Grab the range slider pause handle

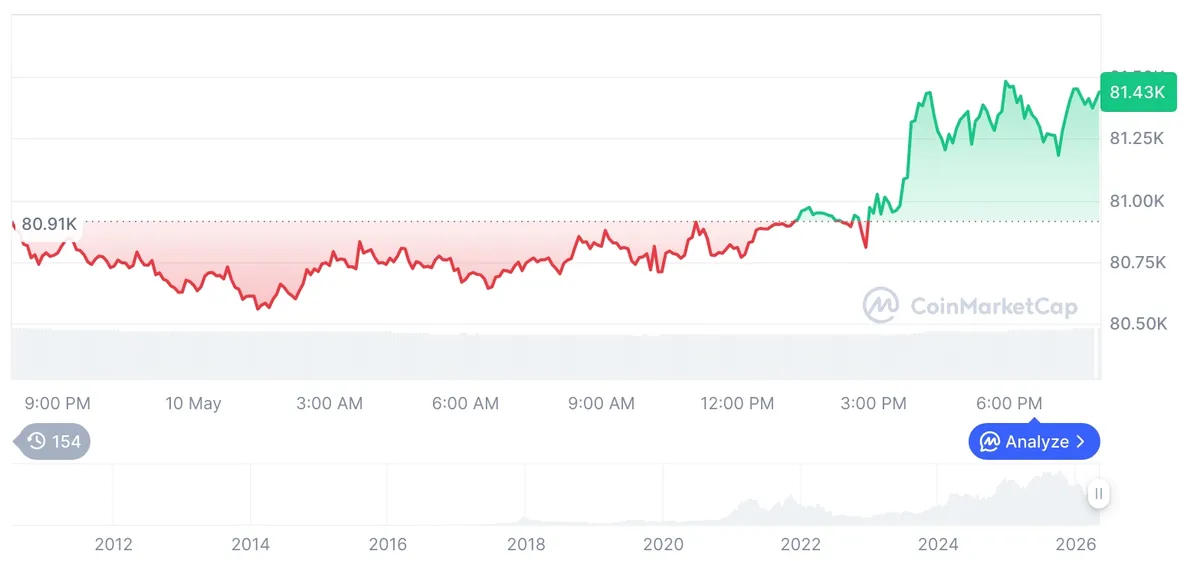point(1099,493)
